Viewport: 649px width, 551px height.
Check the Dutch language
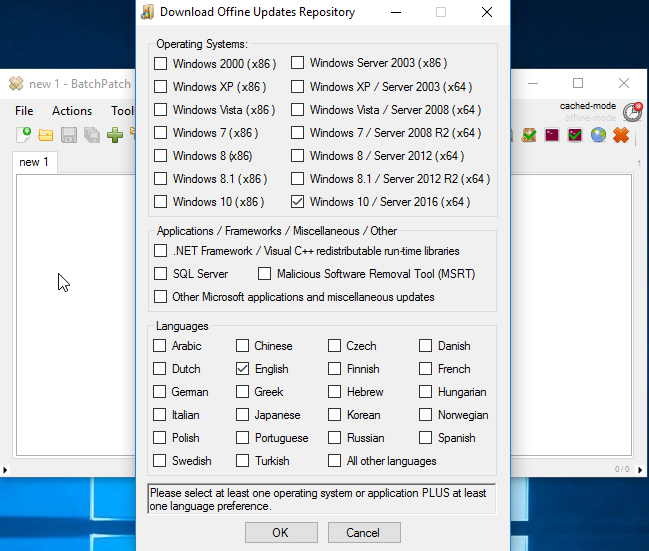click(159, 368)
